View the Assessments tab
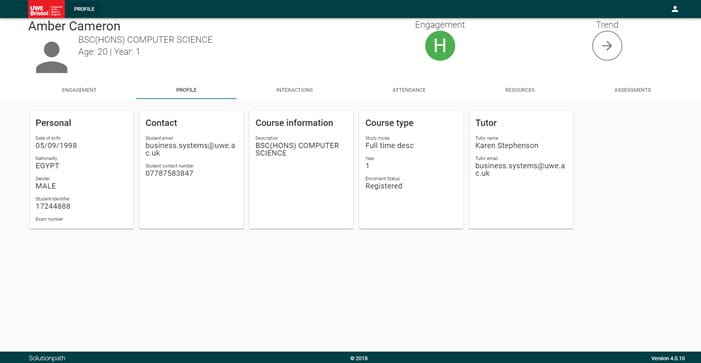This screenshot has height=363, width=701. click(632, 90)
